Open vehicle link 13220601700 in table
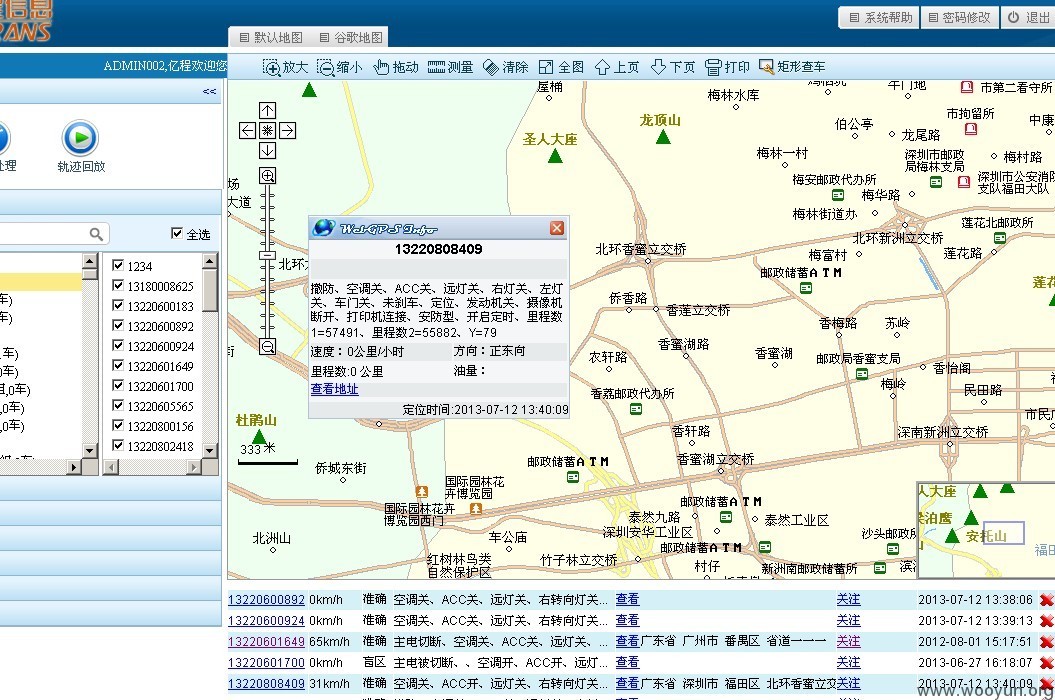This screenshot has height=700, width=1055. pyautogui.click(x=266, y=662)
